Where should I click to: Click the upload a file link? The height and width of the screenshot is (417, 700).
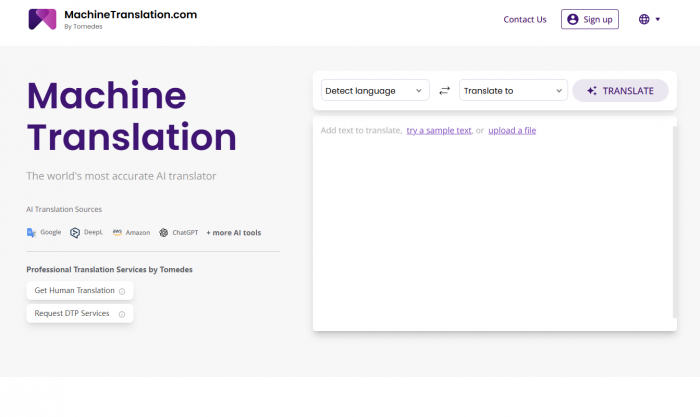[512, 130]
